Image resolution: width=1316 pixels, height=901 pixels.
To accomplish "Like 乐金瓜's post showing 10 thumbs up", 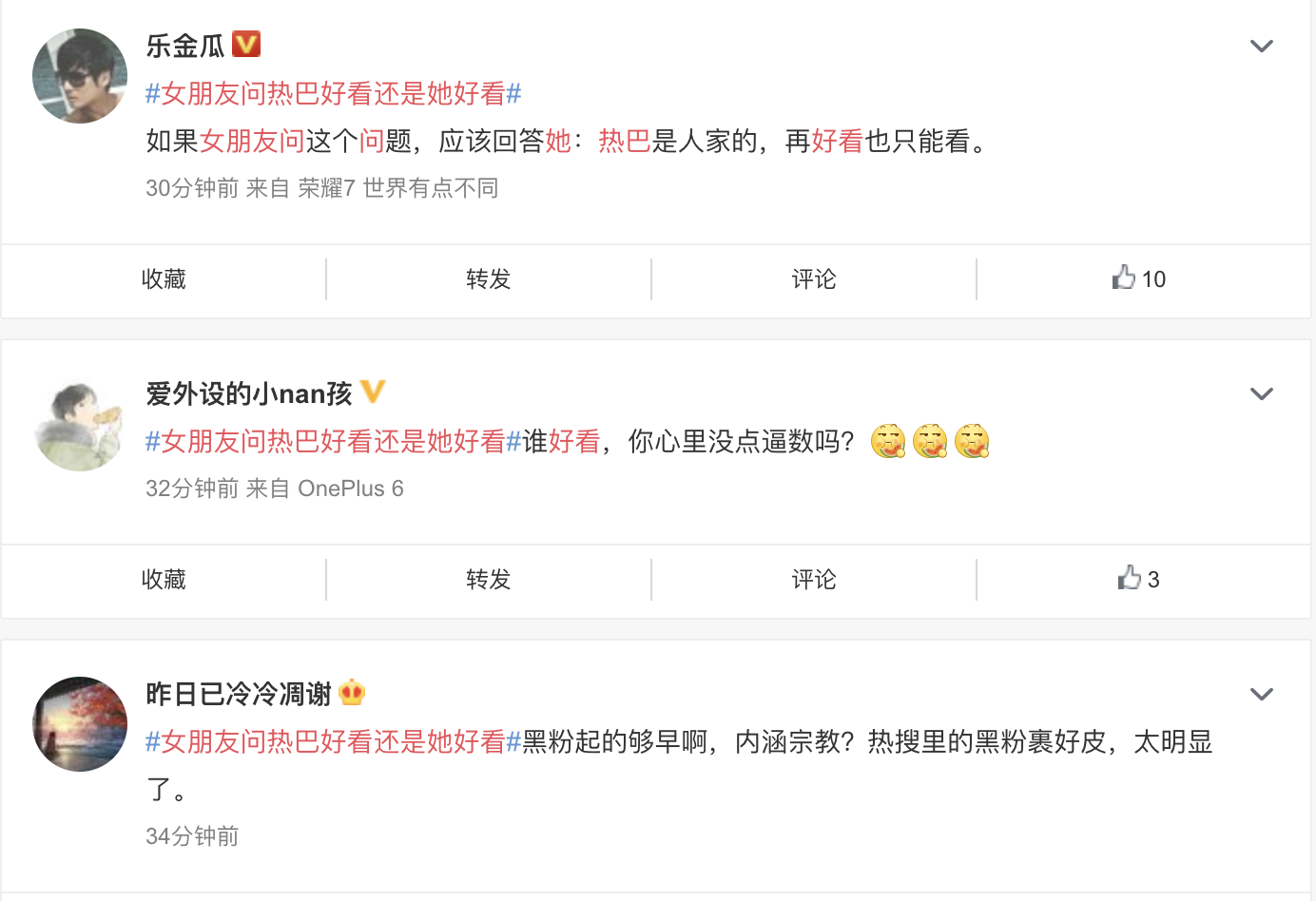I will pos(1138,278).
